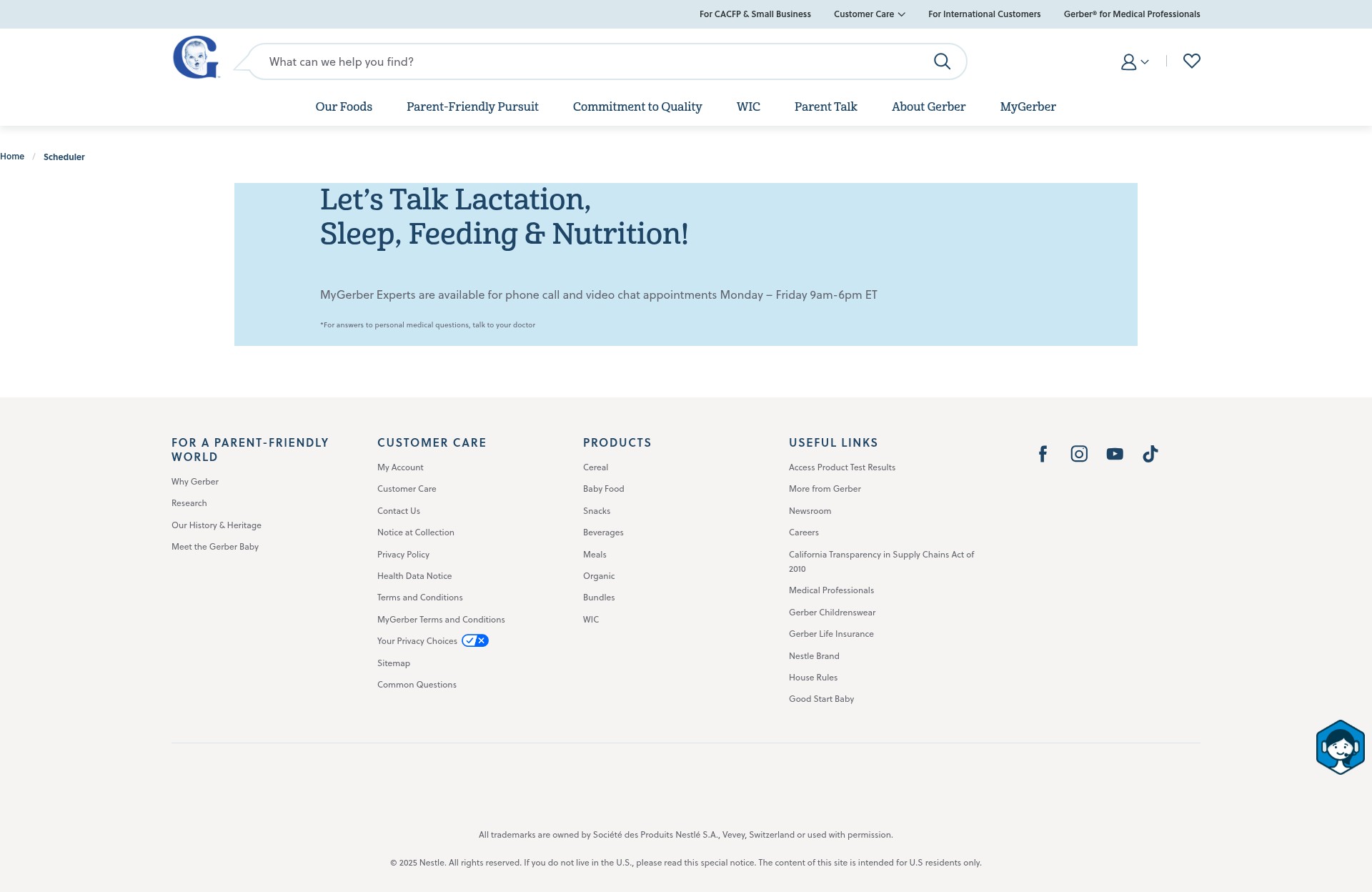Image resolution: width=1372 pixels, height=892 pixels.
Task: Open the Parent Talk menu
Action: tap(825, 106)
